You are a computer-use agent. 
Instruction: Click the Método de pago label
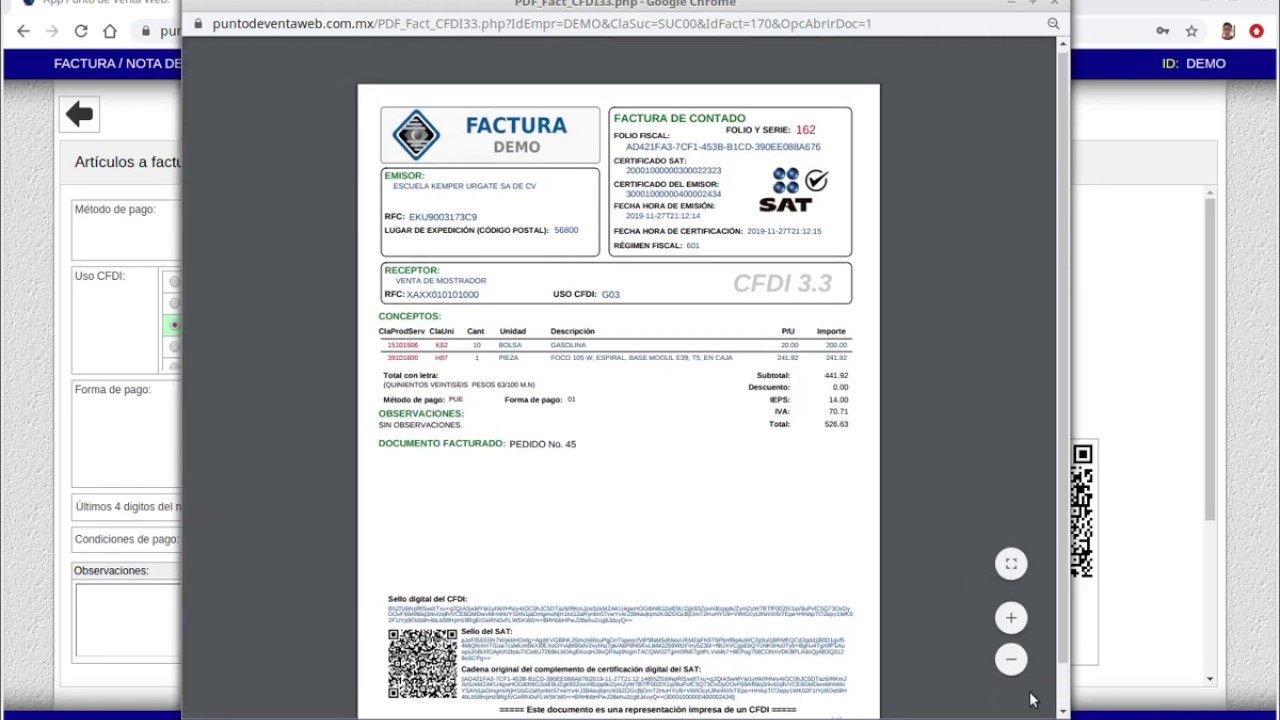114,209
